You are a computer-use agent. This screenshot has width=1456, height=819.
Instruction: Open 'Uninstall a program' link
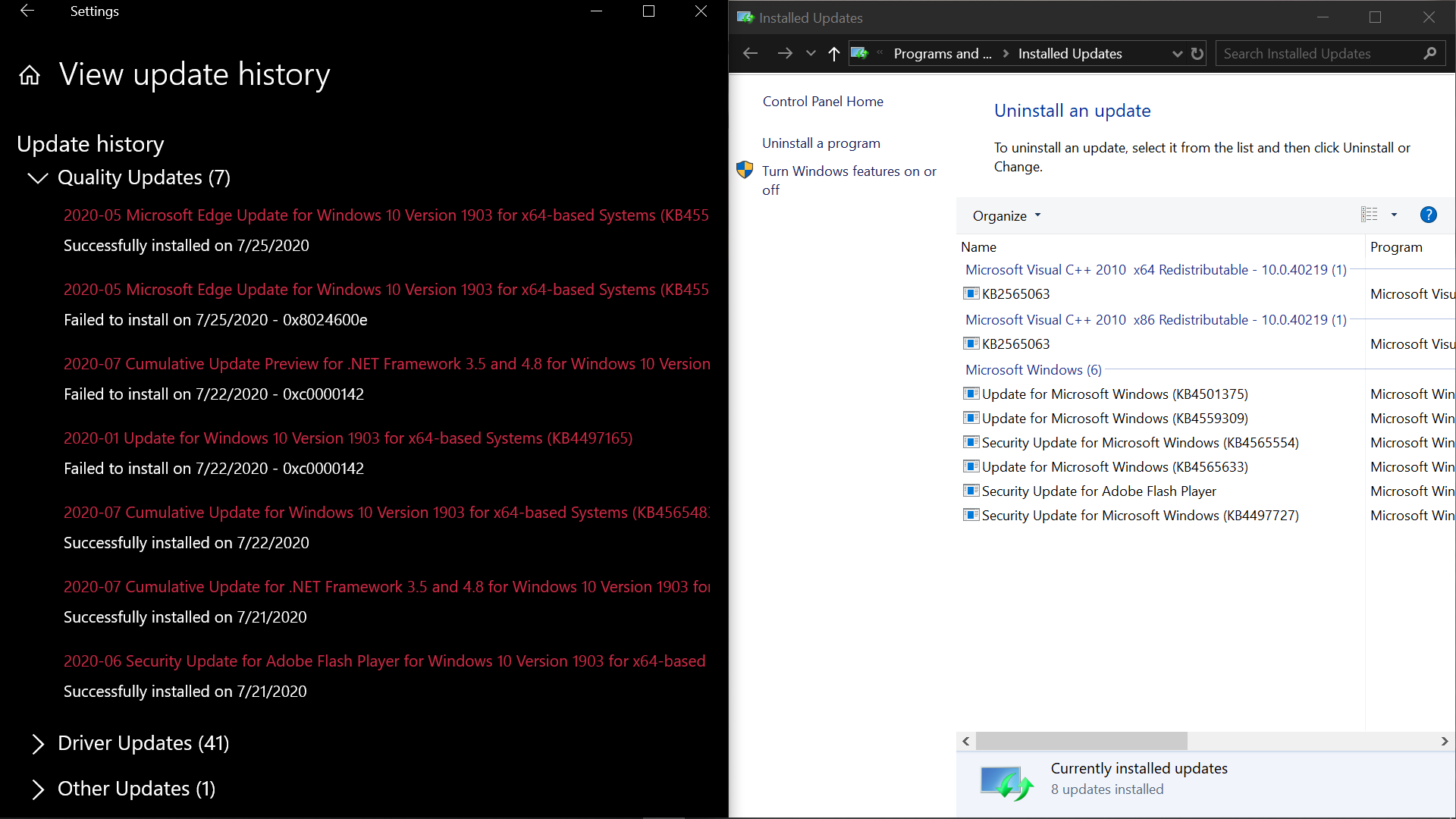coord(821,143)
